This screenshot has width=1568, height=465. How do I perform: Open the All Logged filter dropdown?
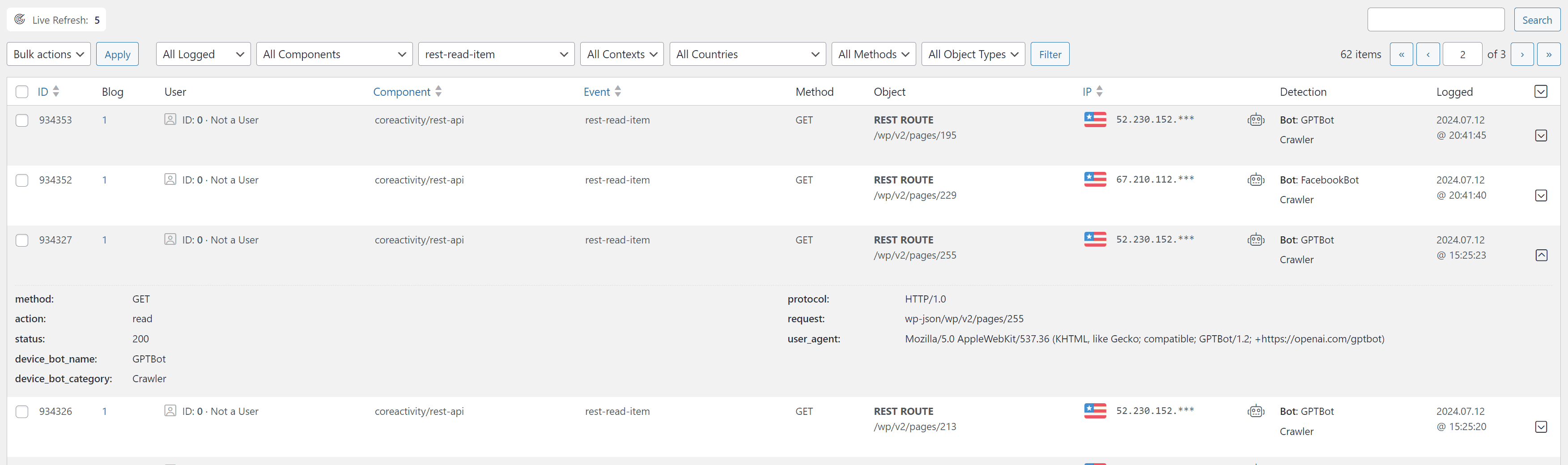(203, 54)
